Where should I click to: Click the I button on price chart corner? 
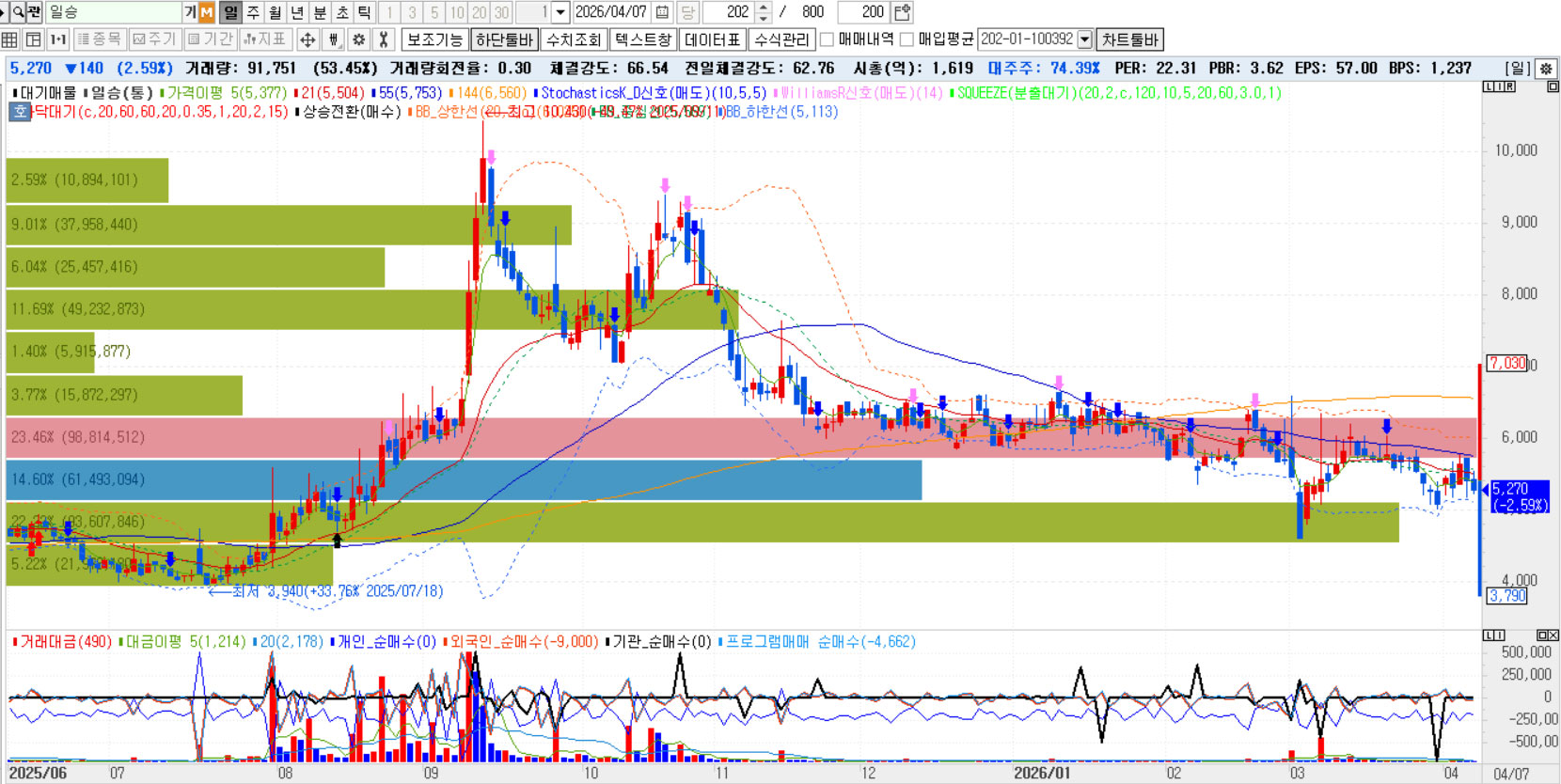1497,86
